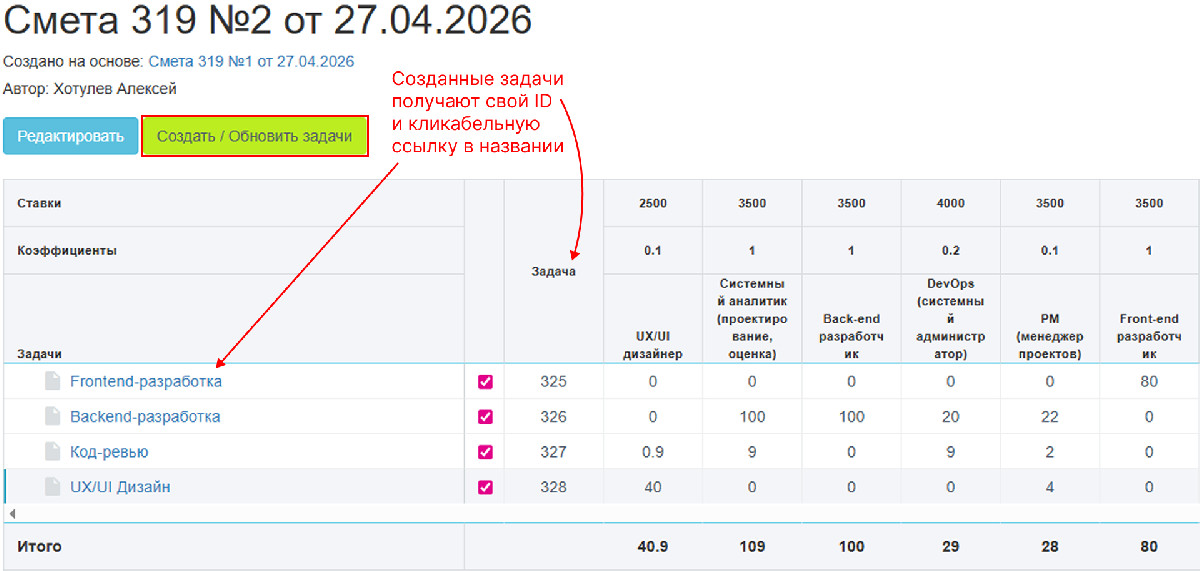Screen dimensions: 1200x571
Task: Select task ID 325 cell
Action: pyautogui.click(x=553, y=382)
